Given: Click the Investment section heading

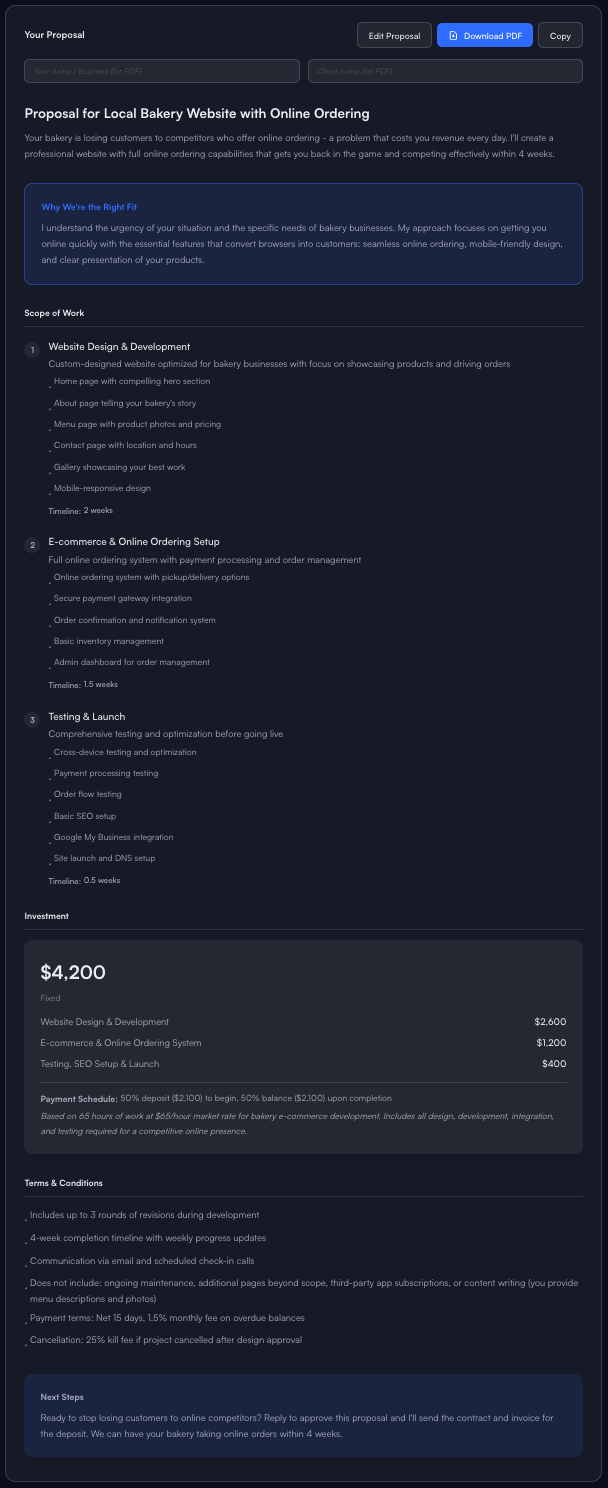Looking at the screenshot, I should coord(47,915).
